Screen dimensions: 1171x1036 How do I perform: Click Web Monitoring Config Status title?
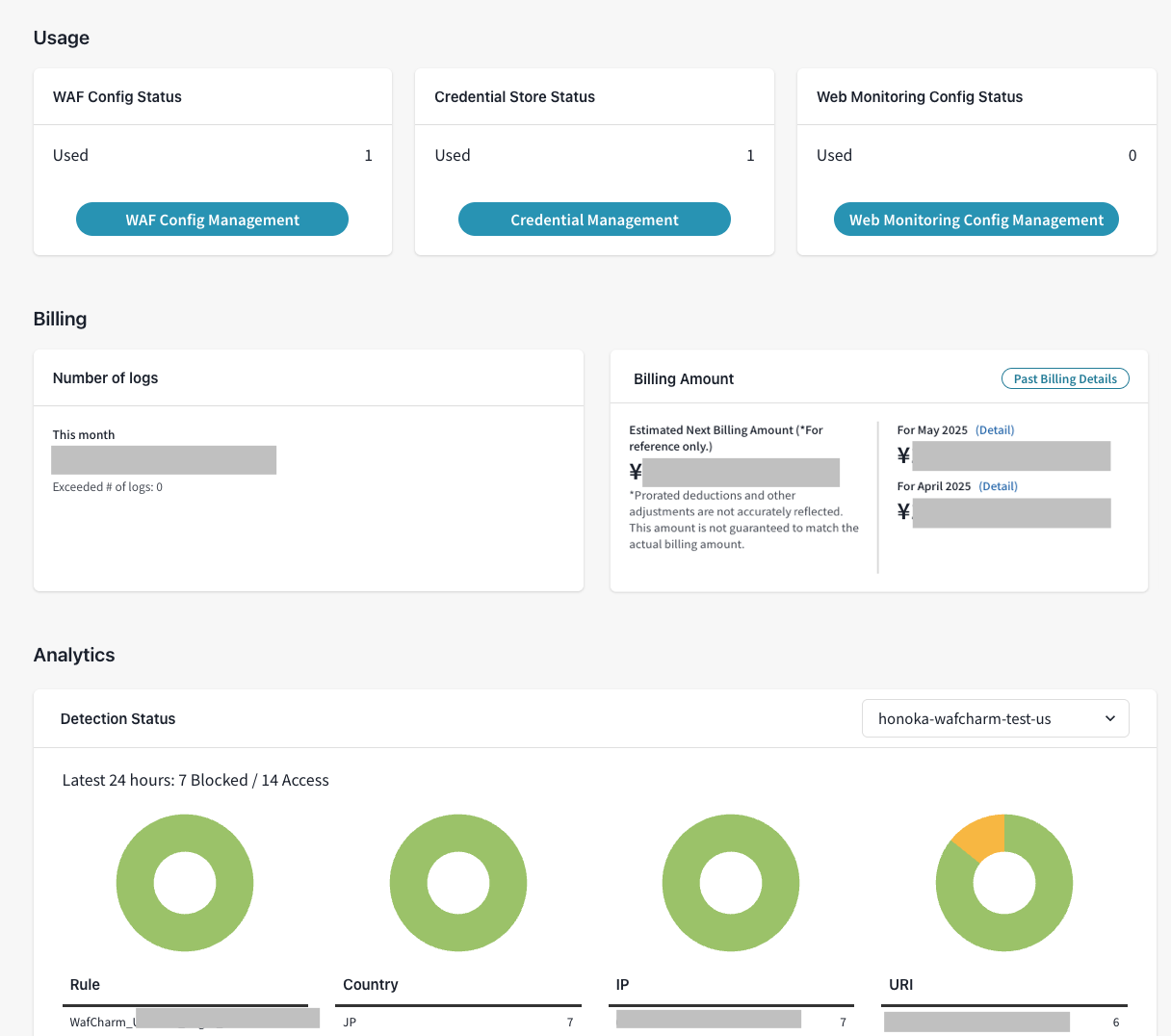click(x=920, y=96)
